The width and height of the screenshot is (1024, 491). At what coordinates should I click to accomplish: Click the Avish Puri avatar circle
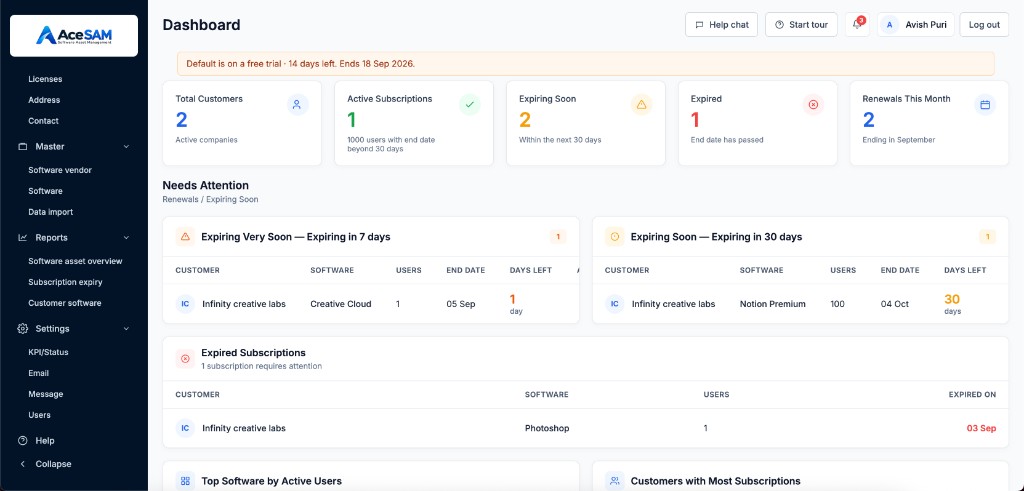(x=889, y=25)
